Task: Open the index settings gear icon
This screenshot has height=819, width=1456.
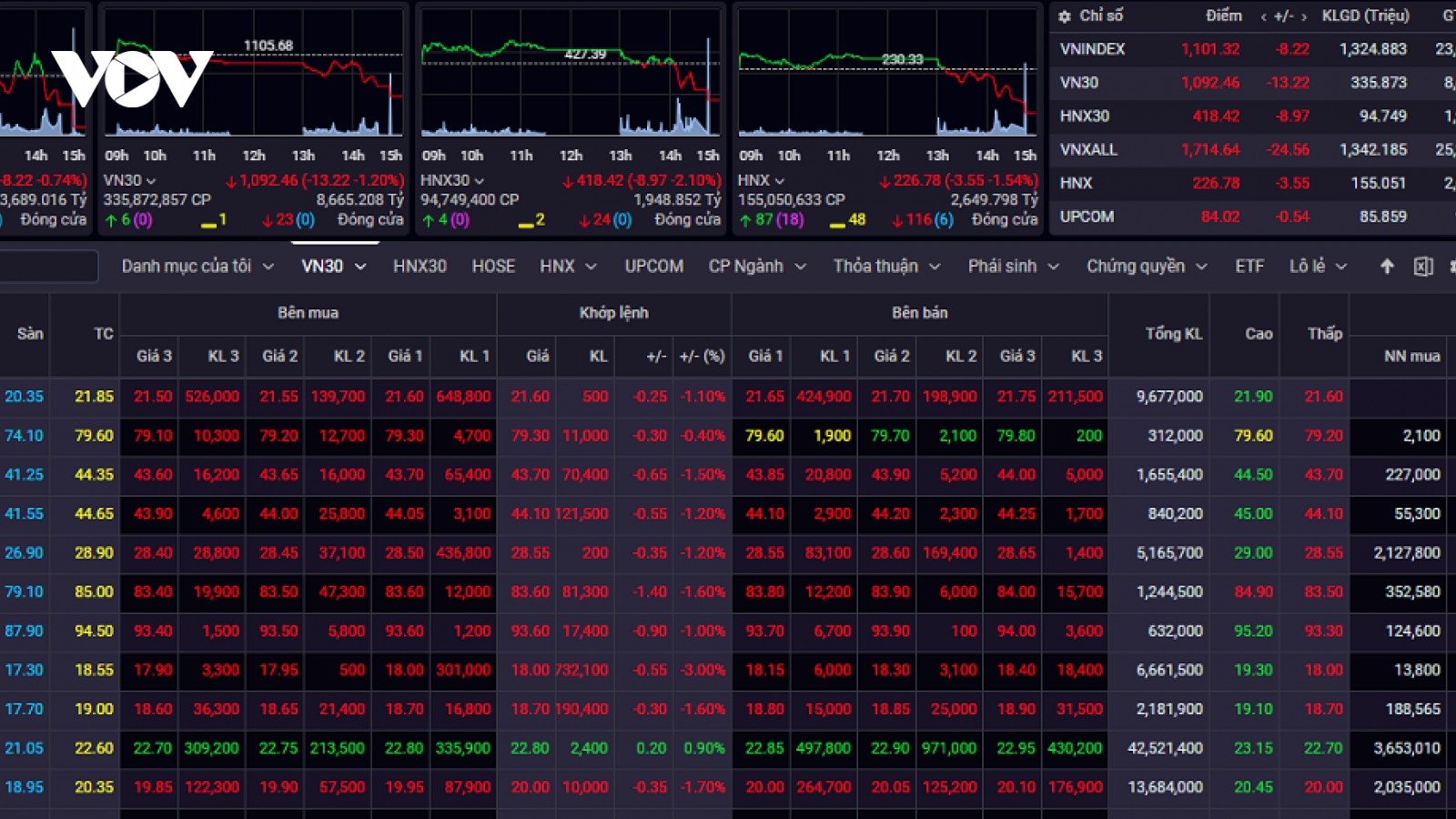Action: pyautogui.click(x=1065, y=16)
